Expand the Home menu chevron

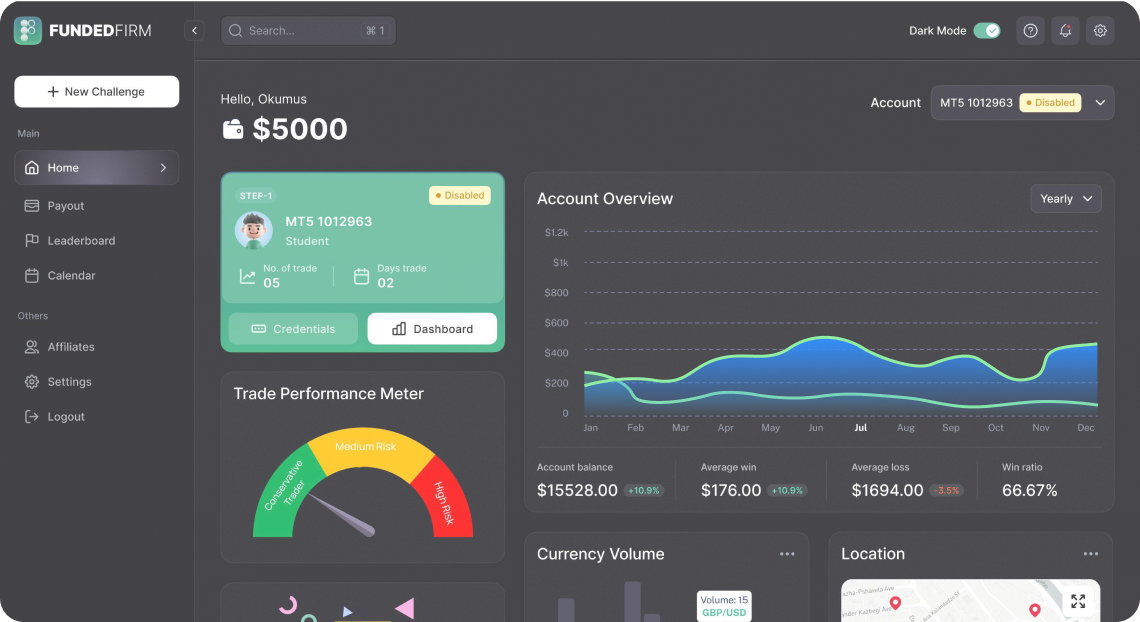point(163,167)
